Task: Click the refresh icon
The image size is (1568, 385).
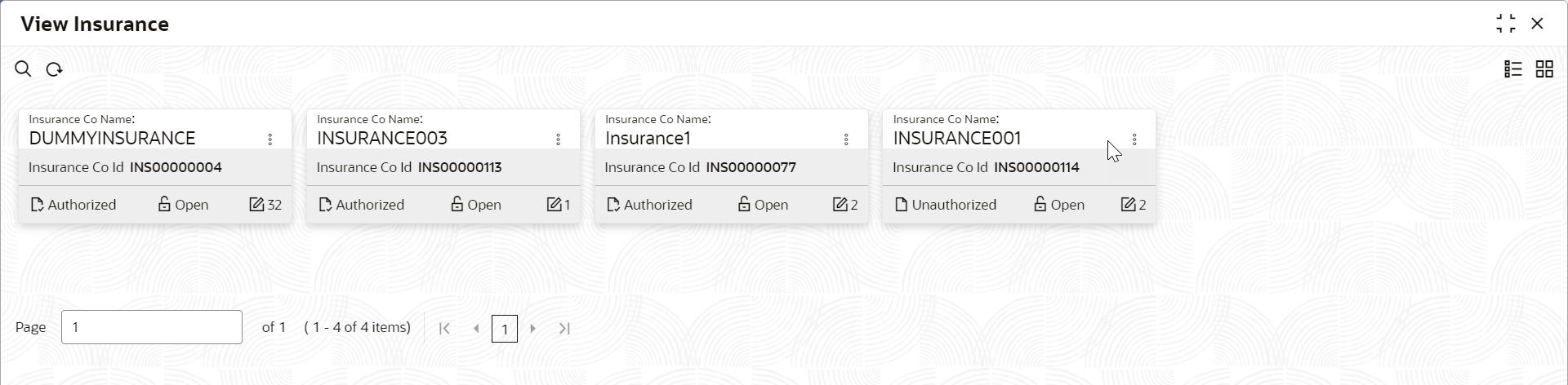Action: 54,69
